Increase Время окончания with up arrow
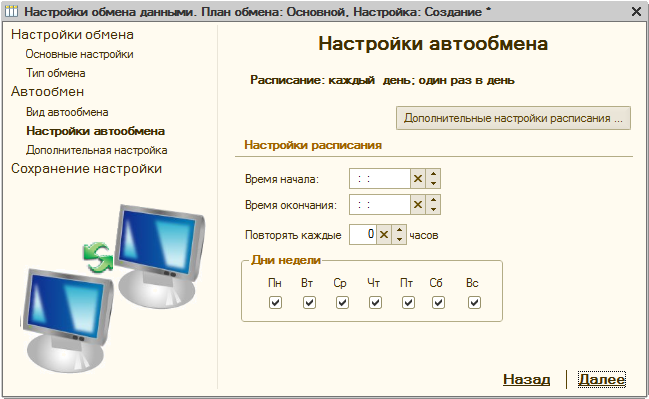The image size is (649, 399). click(433, 200)
